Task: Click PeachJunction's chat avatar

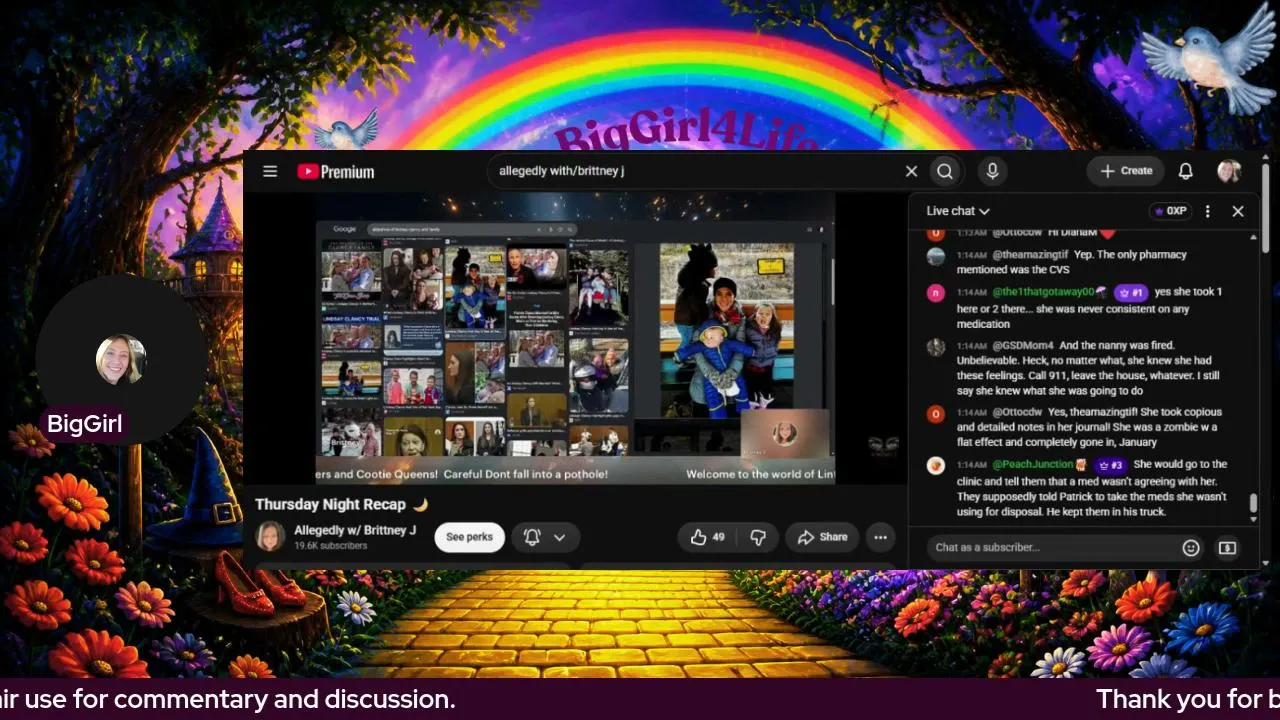Action: tap(936, 466)
